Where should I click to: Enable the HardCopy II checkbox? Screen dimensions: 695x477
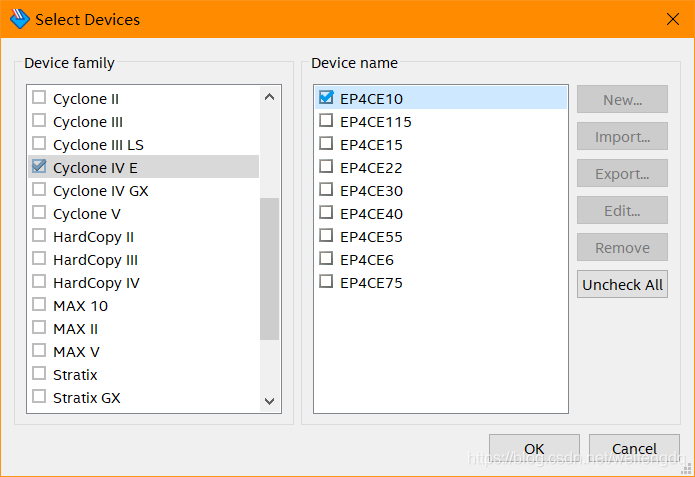39,236
